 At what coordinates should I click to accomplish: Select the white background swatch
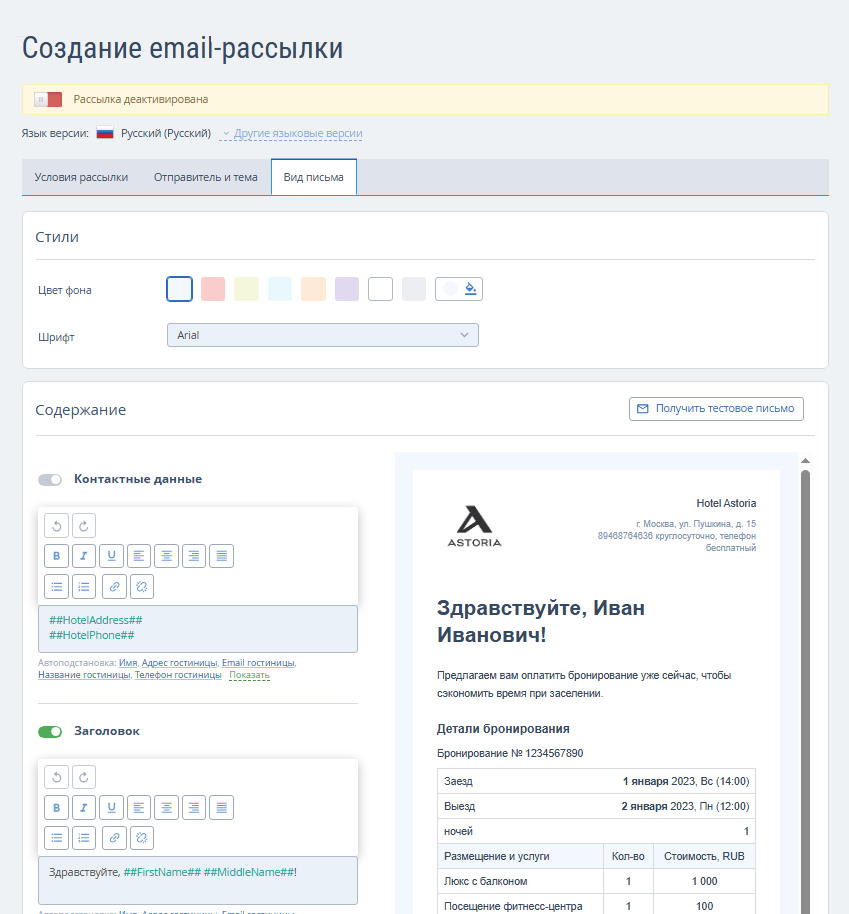coord(381,289)
